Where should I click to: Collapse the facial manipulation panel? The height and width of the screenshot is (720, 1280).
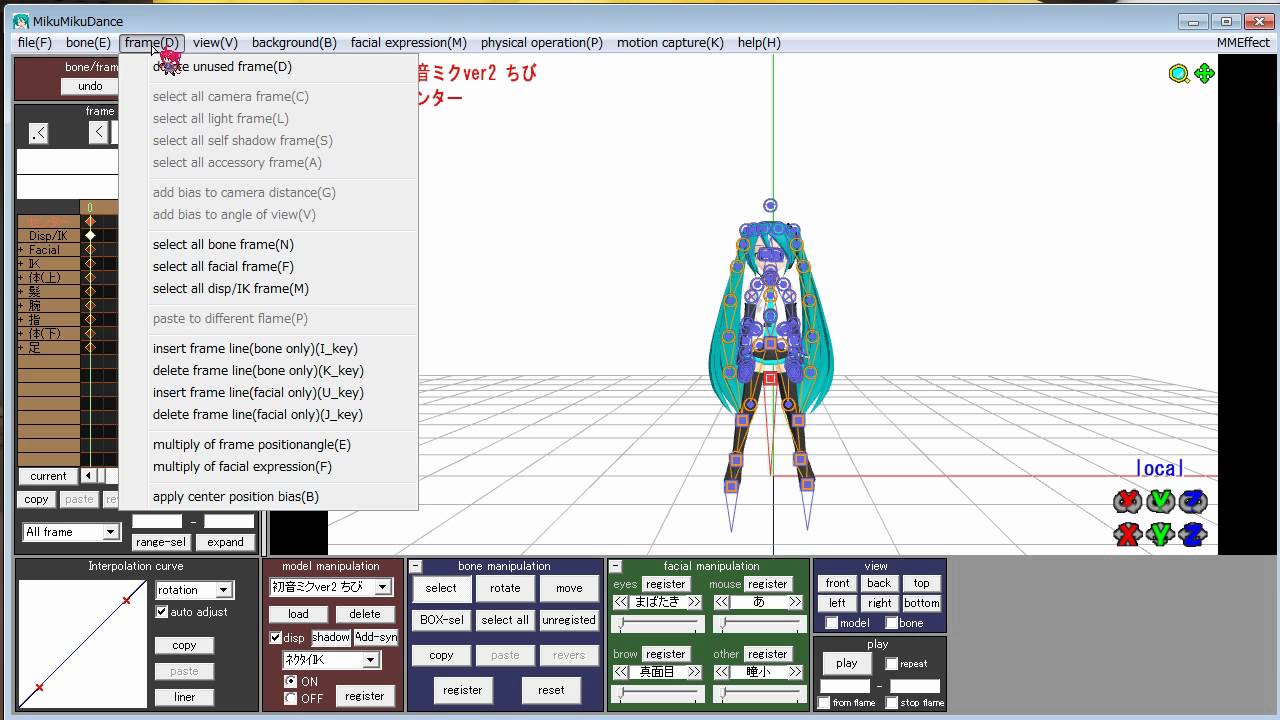tap(616, 566)
